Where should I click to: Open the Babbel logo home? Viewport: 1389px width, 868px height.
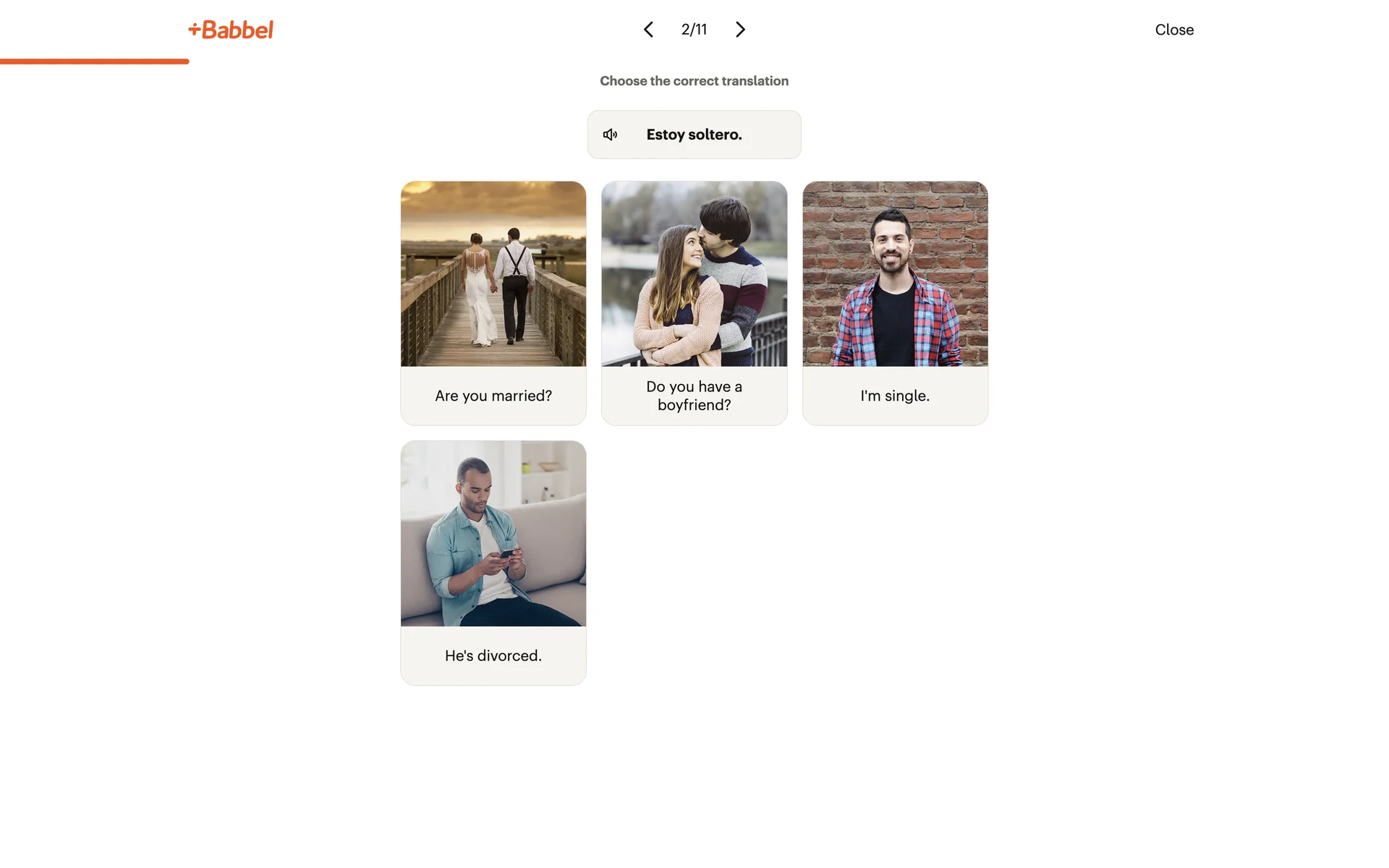coord(231,30)
